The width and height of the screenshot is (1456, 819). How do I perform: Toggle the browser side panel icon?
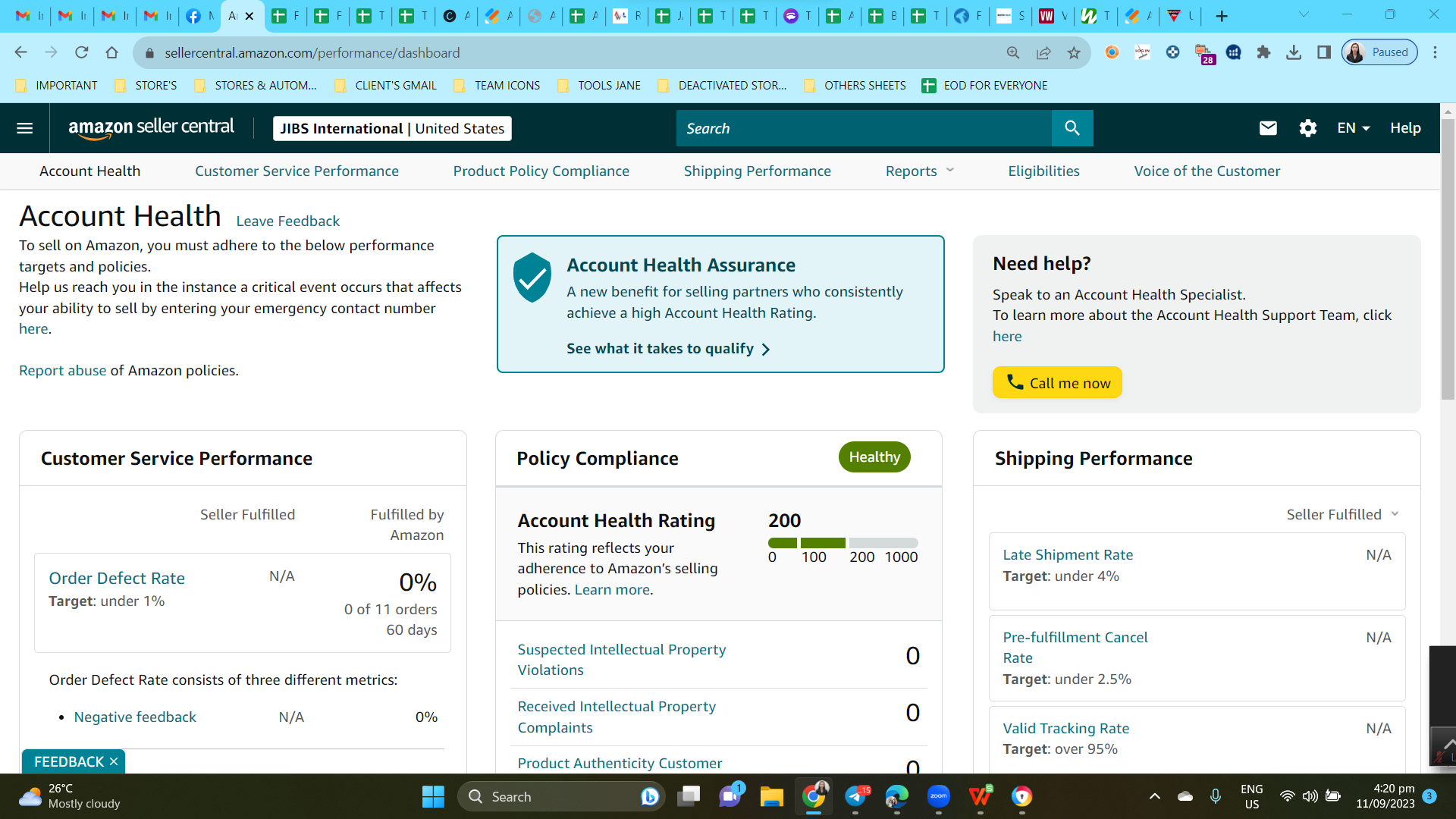tap(1324, 52)
